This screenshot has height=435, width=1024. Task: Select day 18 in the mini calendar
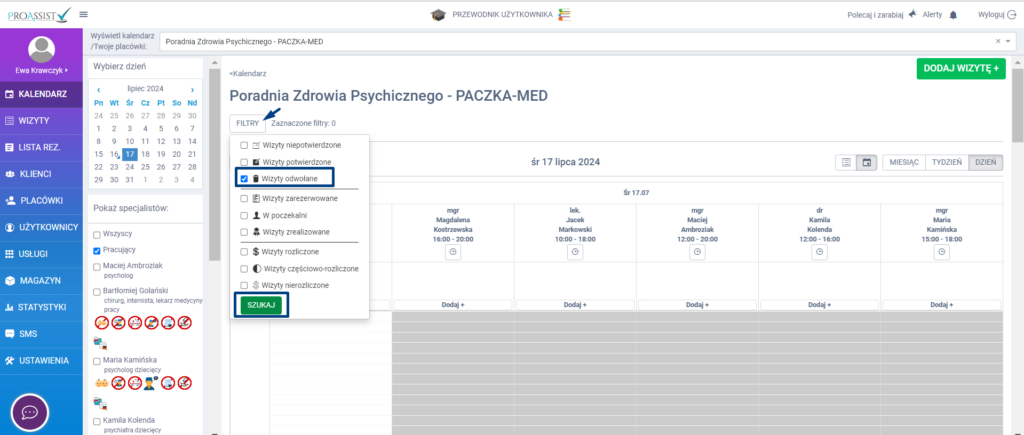(x=146, y=154)
